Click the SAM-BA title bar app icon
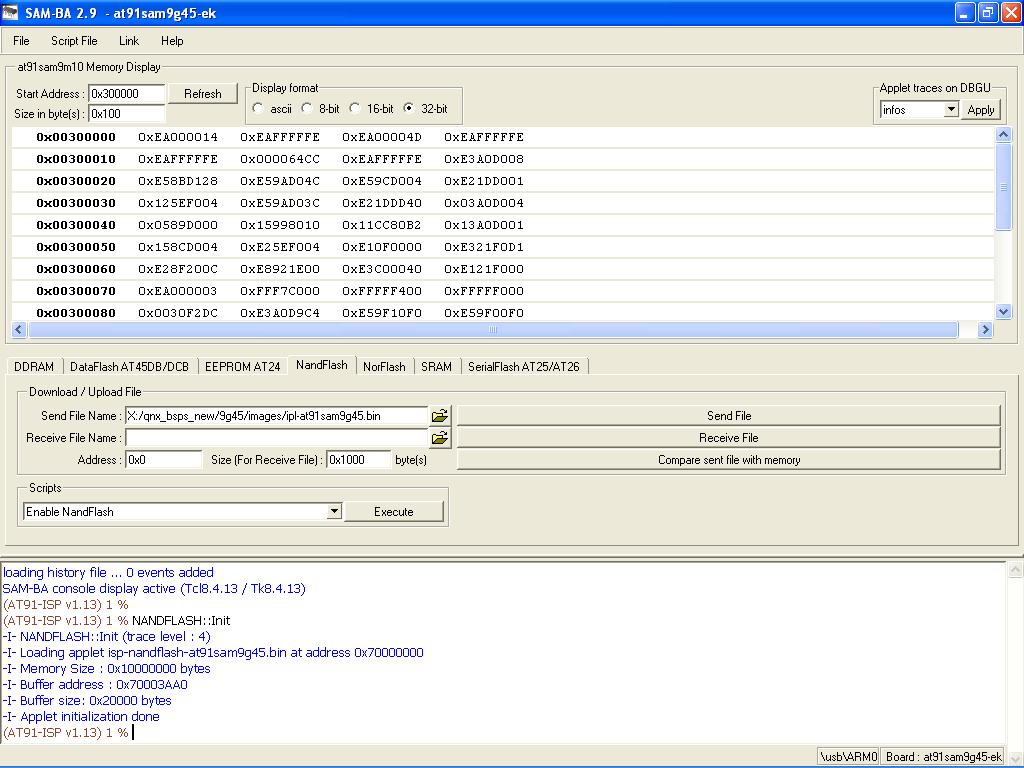This screenshot has width=1024, height=768. [11, 13]
